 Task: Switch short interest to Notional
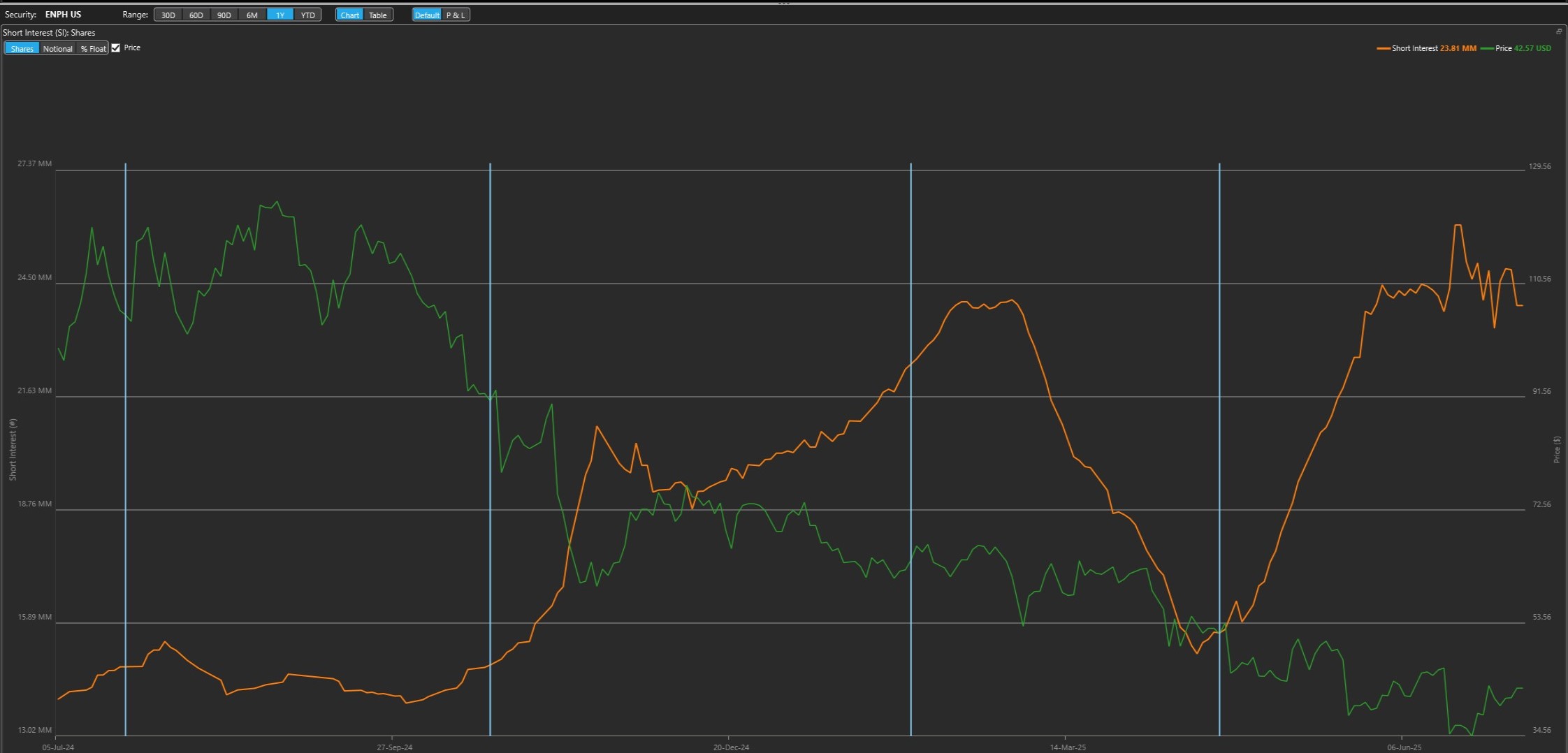(x=57, y=48)
